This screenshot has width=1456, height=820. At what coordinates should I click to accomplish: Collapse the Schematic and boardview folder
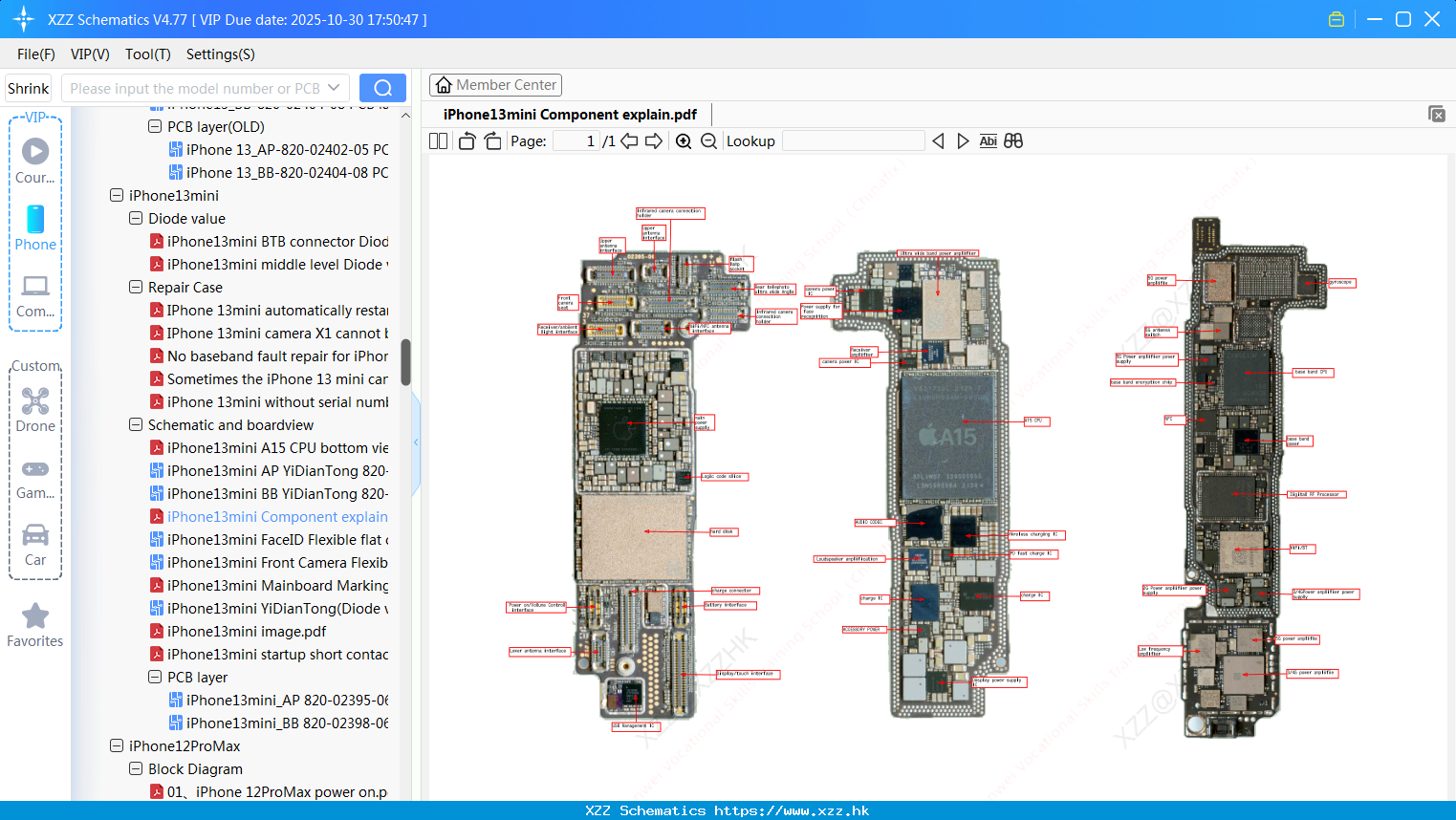[x=136, y=424]
